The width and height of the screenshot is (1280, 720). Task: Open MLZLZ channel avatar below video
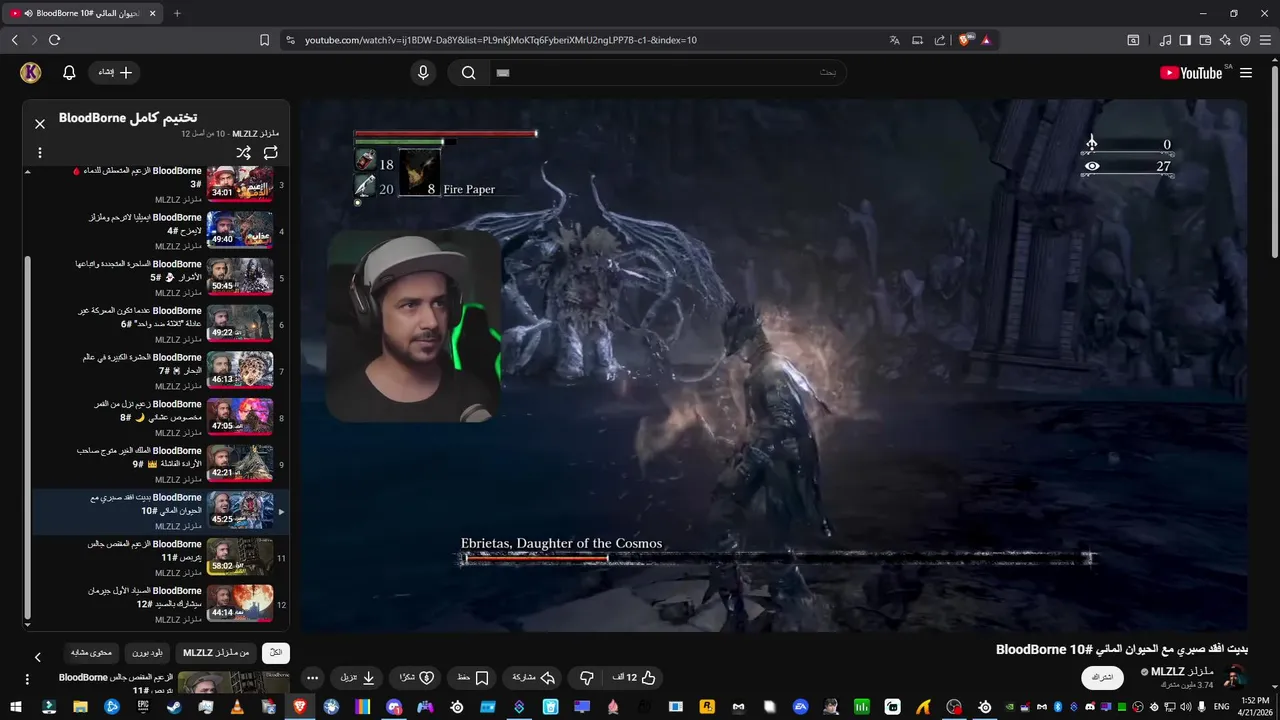pyautogui.click(x=1235, y=676)
